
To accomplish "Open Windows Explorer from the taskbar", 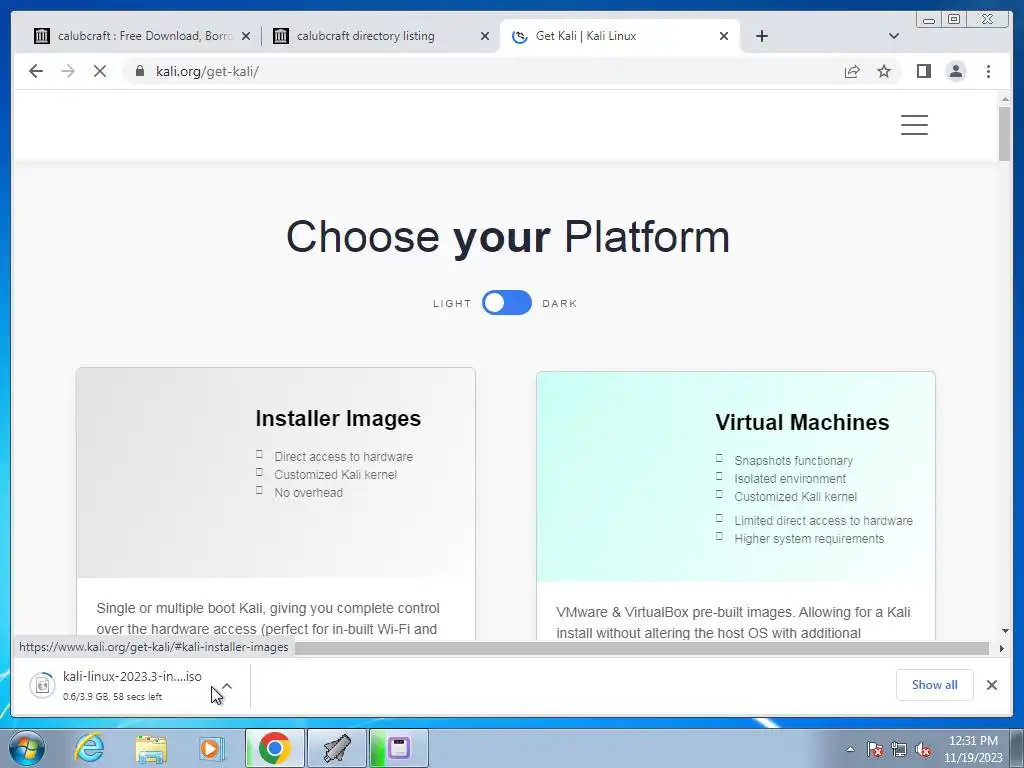I will 151,748.
